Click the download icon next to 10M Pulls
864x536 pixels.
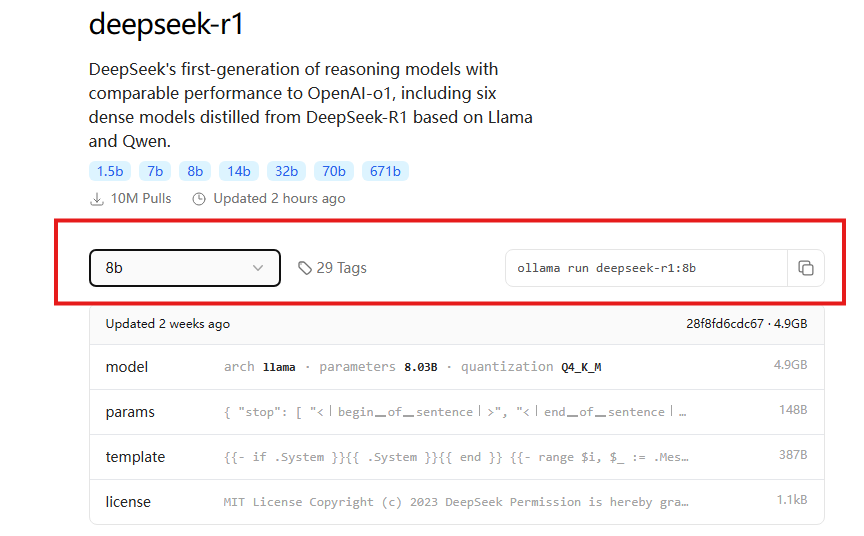(x=97, y=199)
